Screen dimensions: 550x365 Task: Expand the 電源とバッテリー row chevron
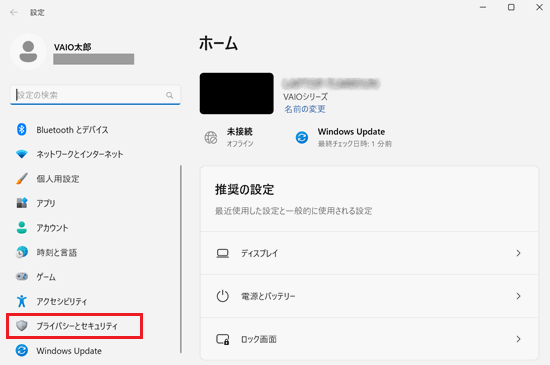point(518,296)
